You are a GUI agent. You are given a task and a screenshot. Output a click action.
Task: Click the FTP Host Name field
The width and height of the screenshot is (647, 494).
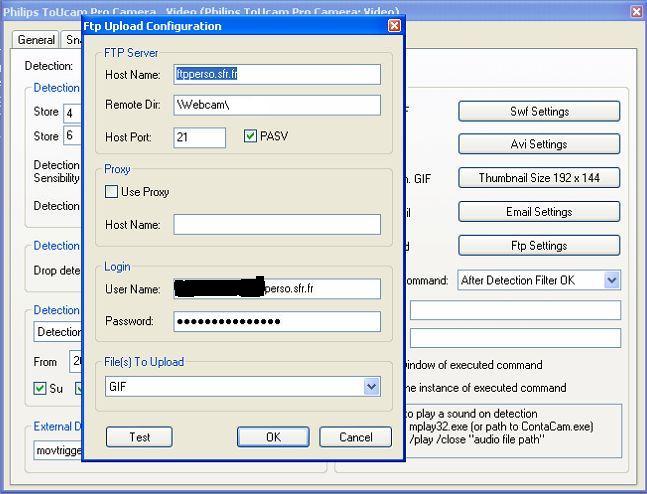(x=277, y=74)
